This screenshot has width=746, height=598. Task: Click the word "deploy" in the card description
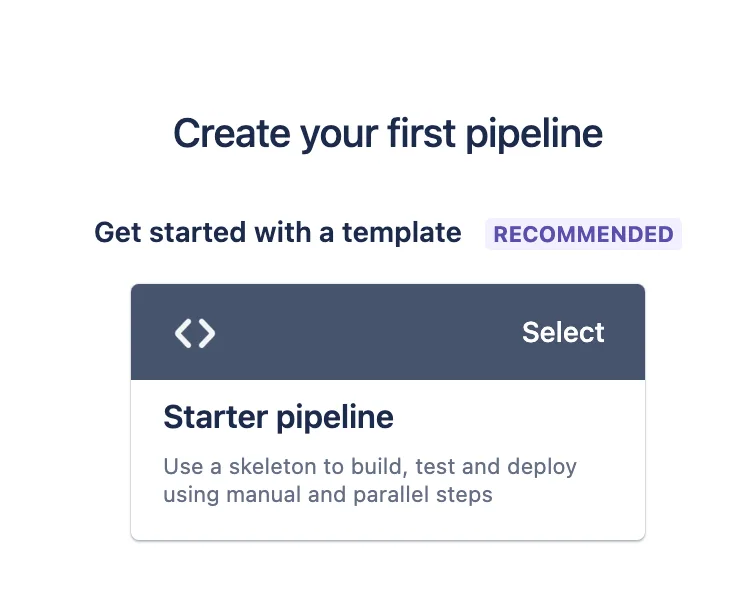pyautogui.click(x=542, y=468)
